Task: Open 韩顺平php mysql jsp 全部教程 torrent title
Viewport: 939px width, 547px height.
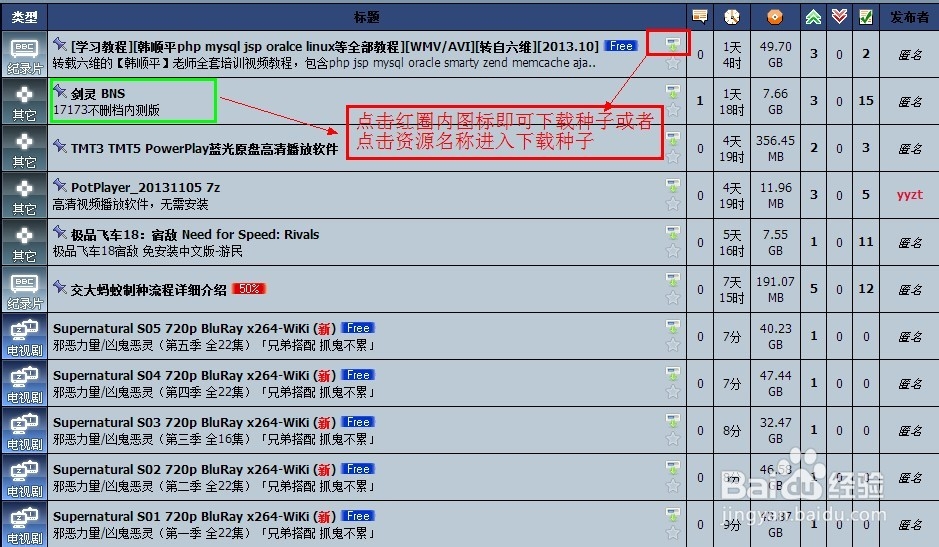Action: pyautogui.click(x=335, y=46)
